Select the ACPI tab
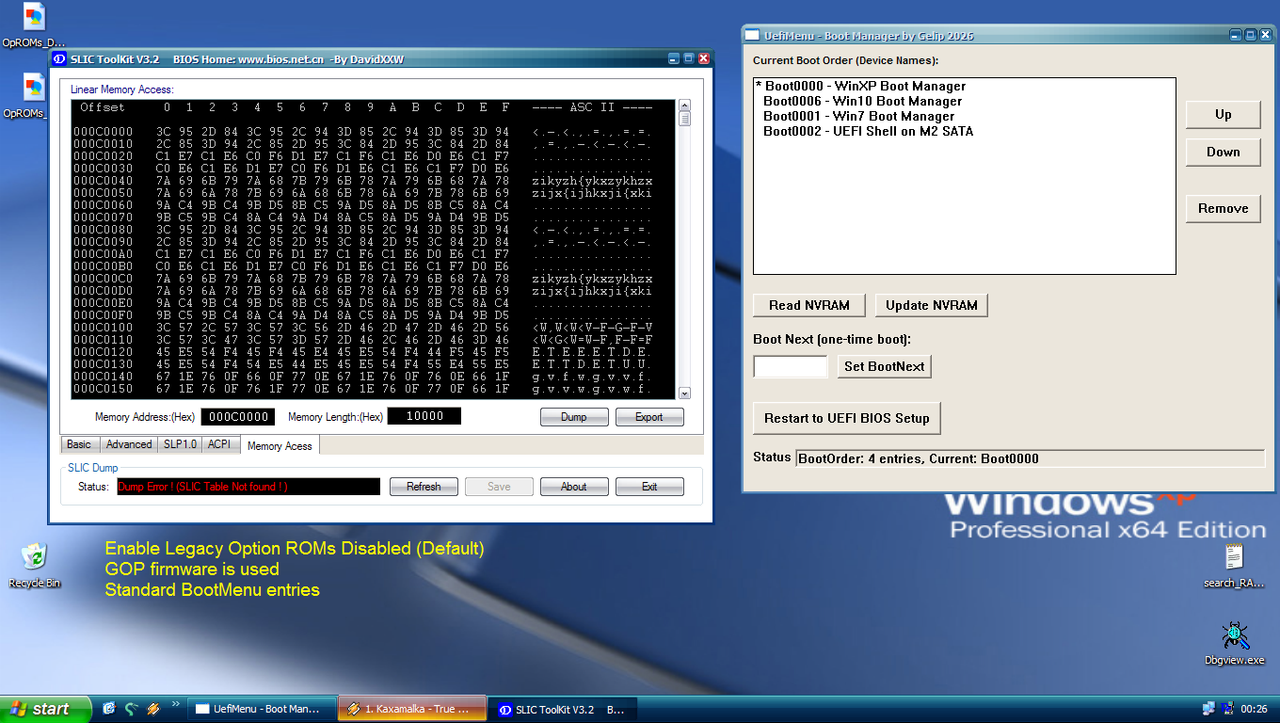This screenshot has height=723, width=1280. [219, 444]
